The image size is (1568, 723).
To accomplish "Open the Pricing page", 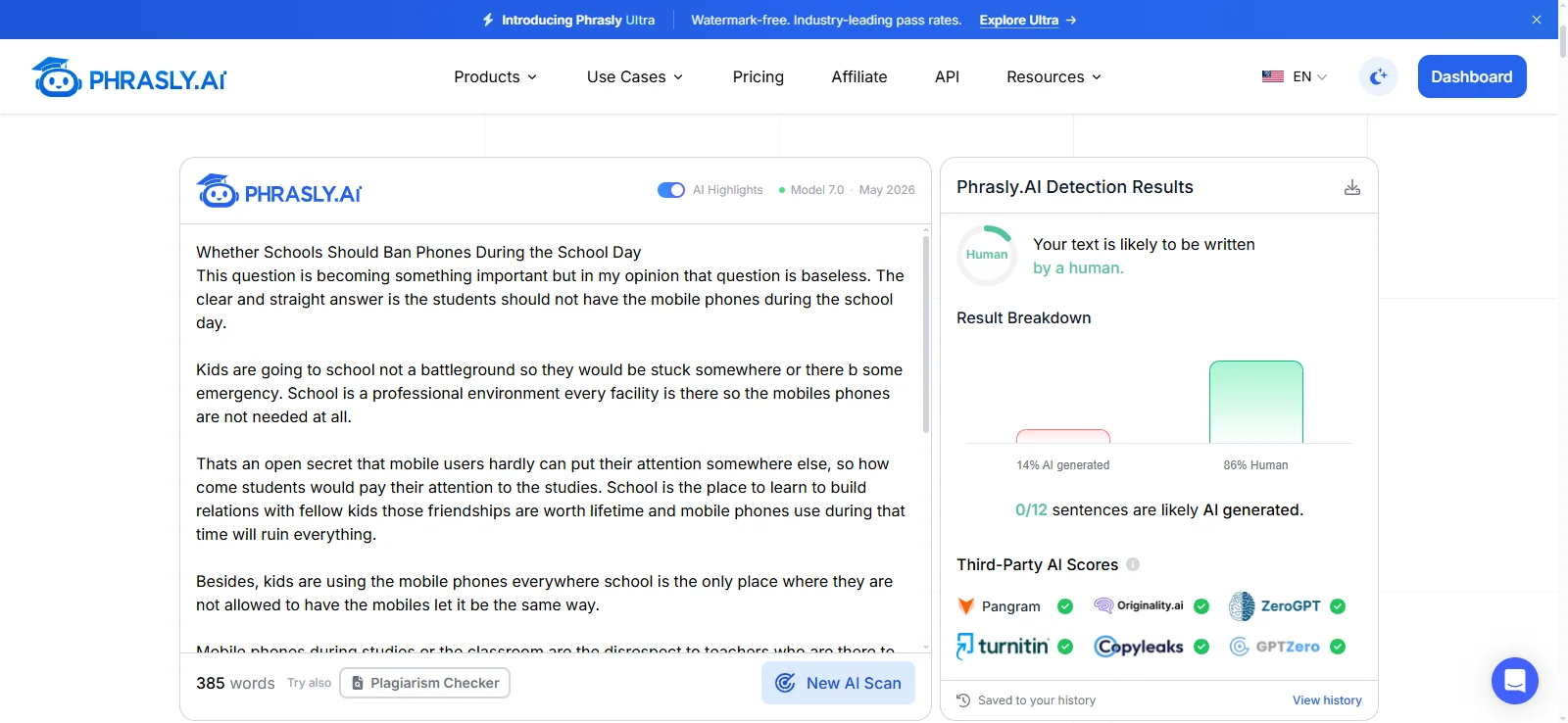I will point(759,76).
